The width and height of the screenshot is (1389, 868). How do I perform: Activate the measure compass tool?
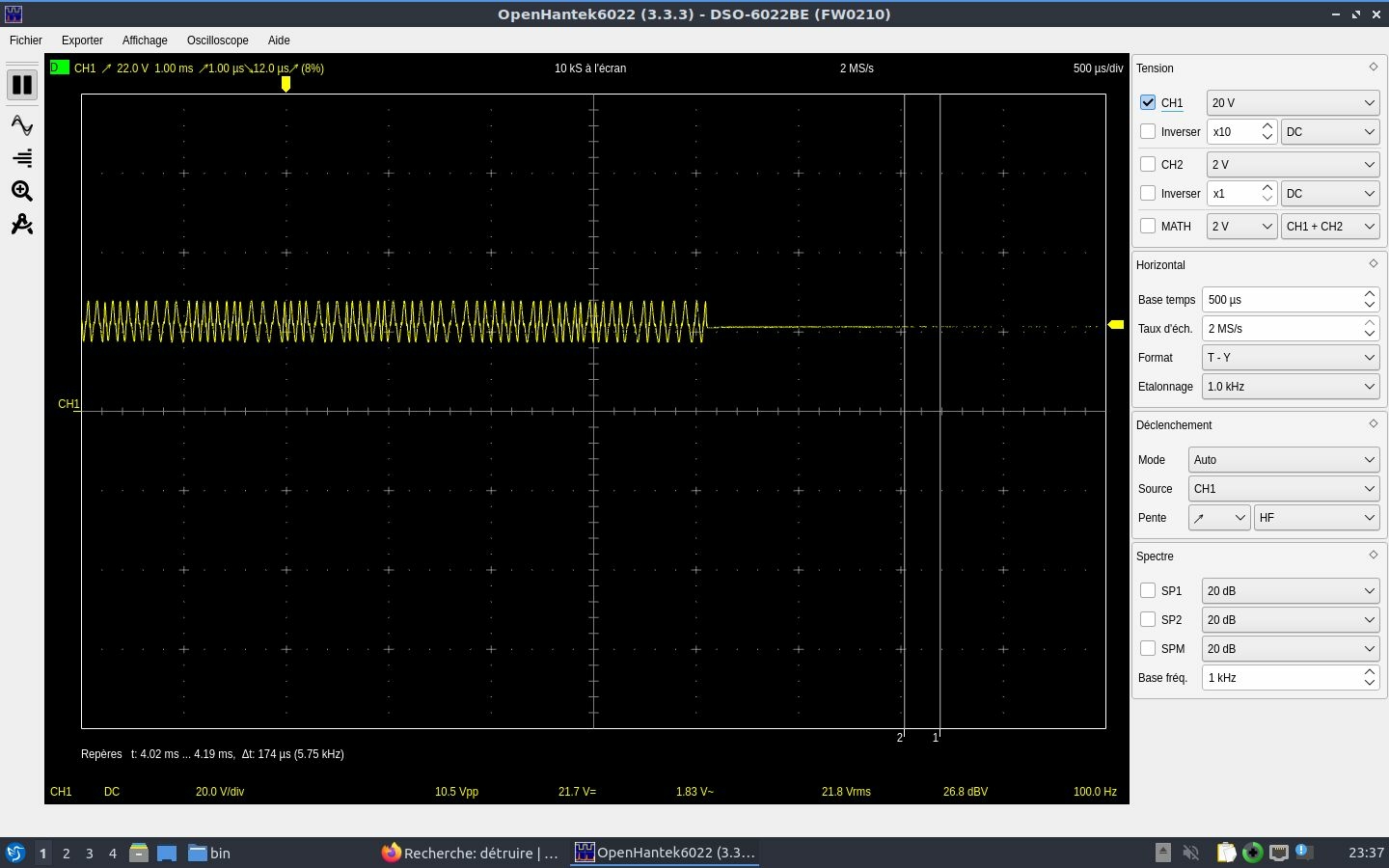(x=21, y=224)
